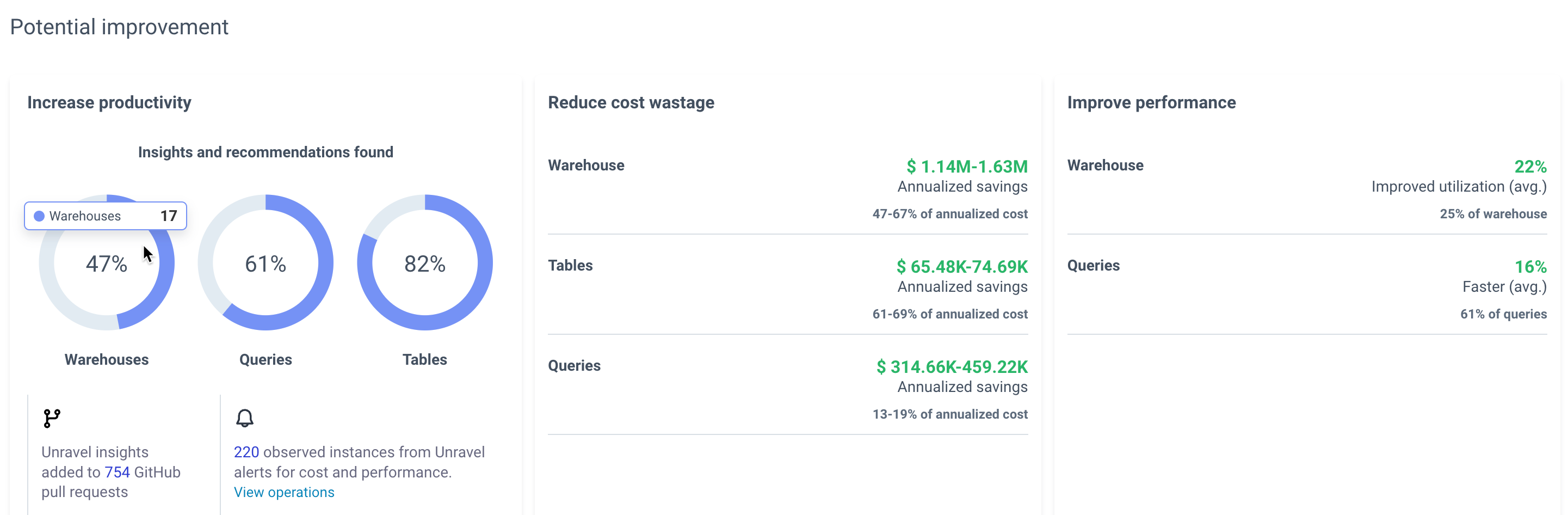Select the Tables 82% donut chart
Viewport: 1568px width, 515px height.
click(x=424, y=263)
